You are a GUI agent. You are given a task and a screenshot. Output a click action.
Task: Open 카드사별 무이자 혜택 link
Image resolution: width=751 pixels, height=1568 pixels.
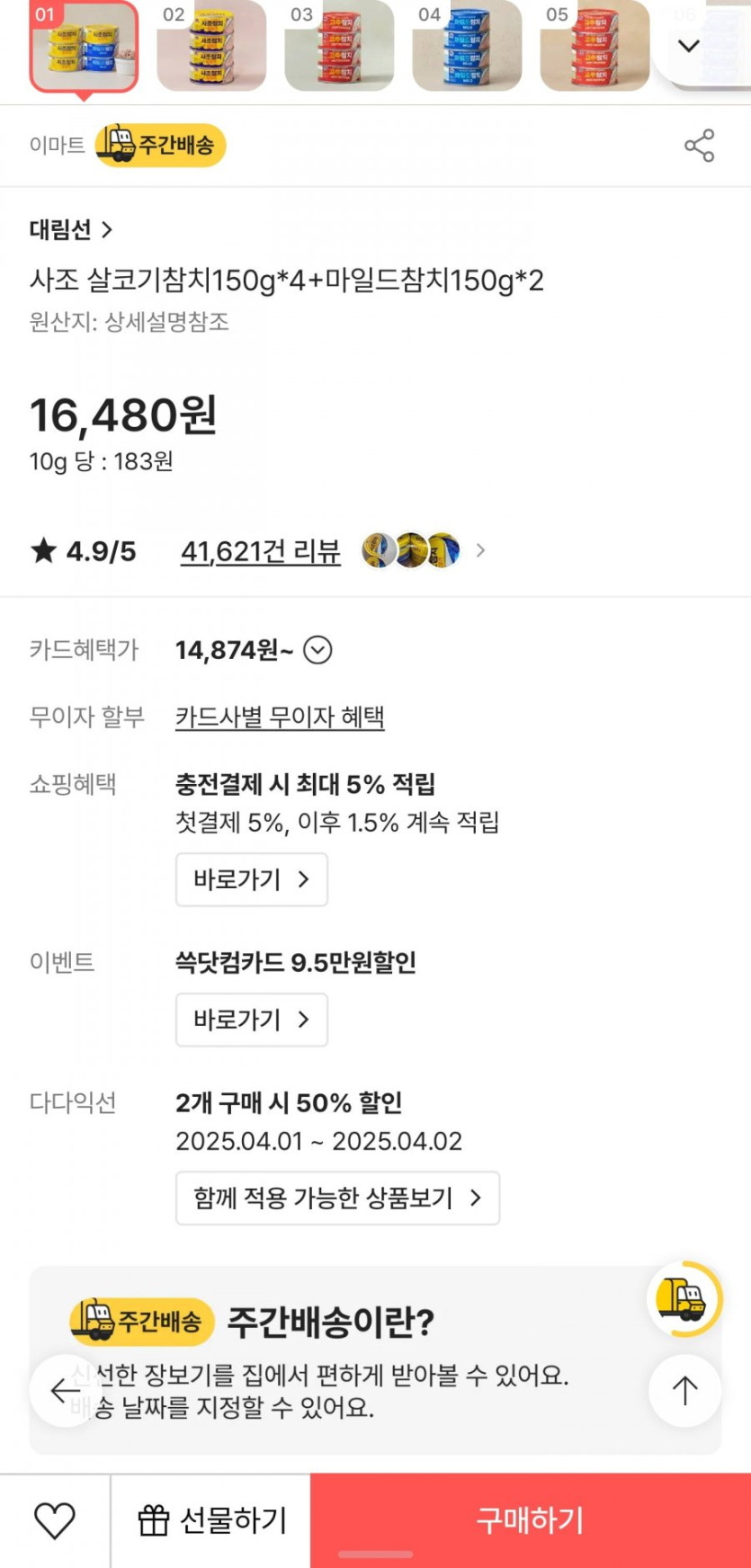280,717
